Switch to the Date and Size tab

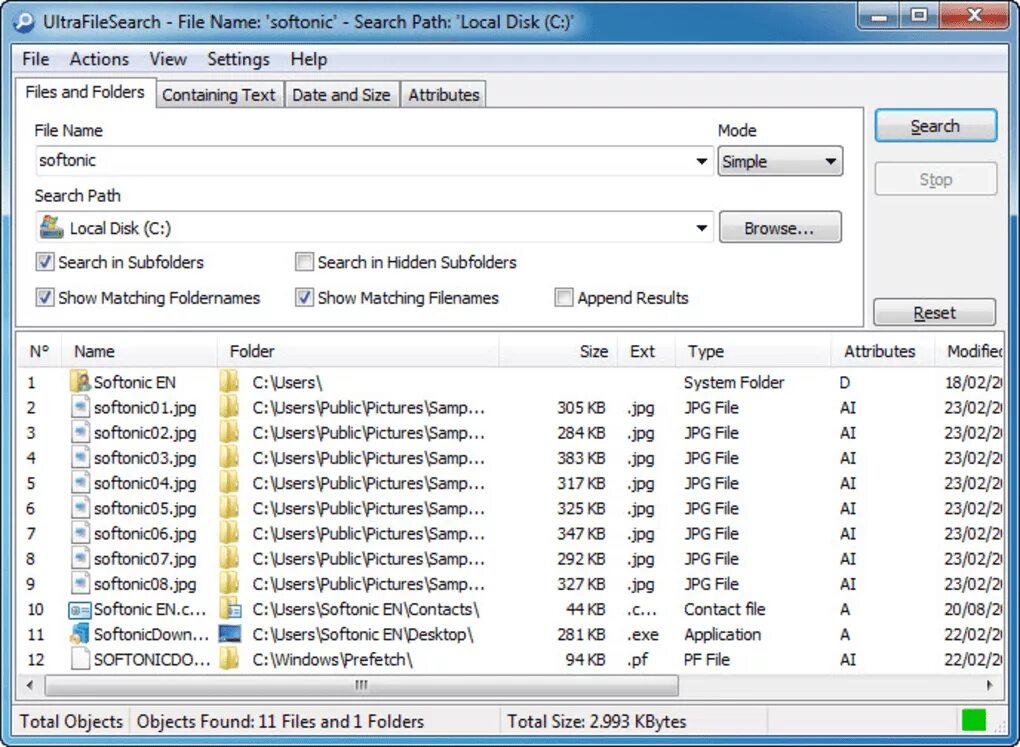click(x=341, y=95)
